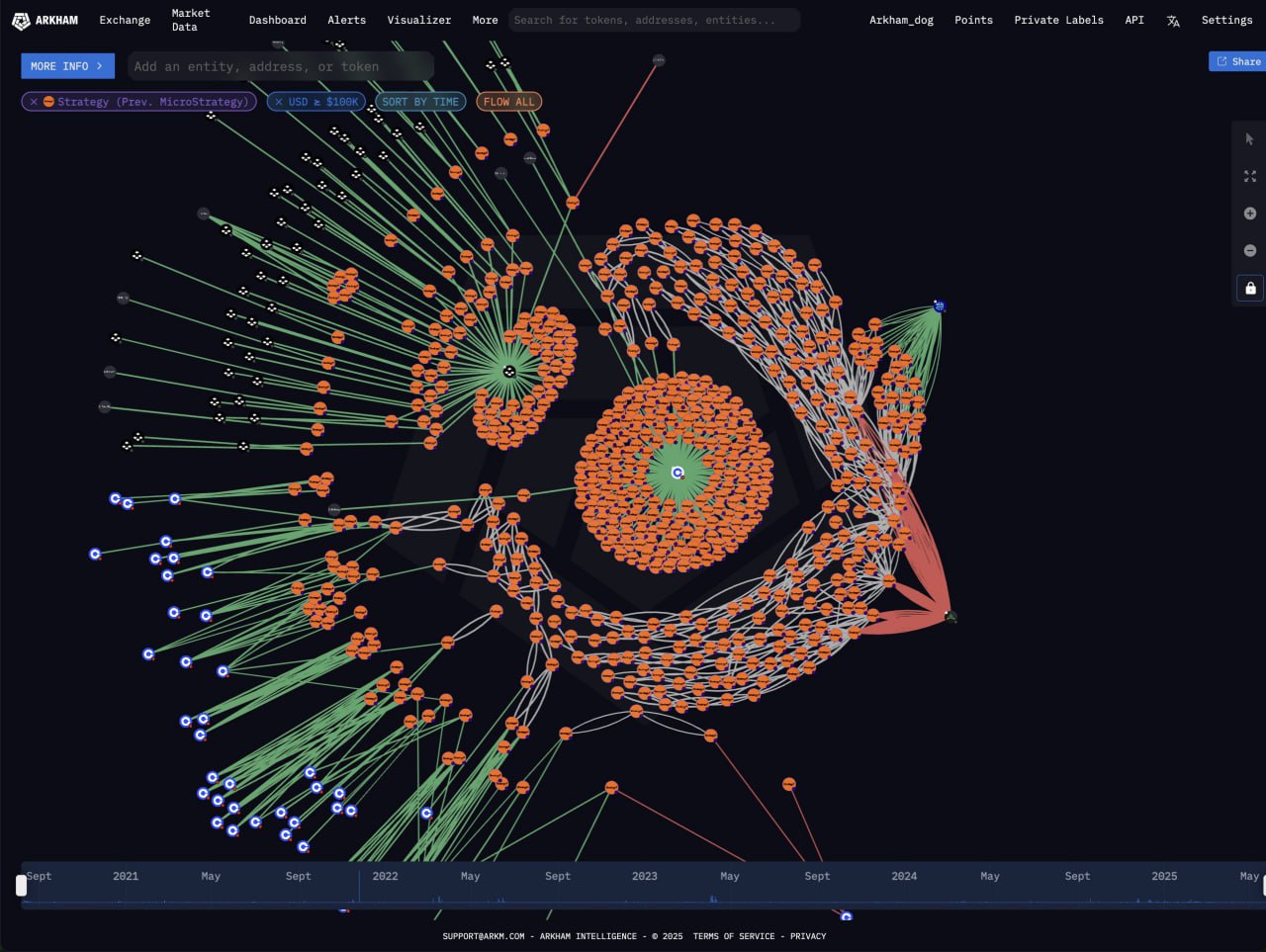Open Market Data menu

pyautogui.click(x=191, y=20)
